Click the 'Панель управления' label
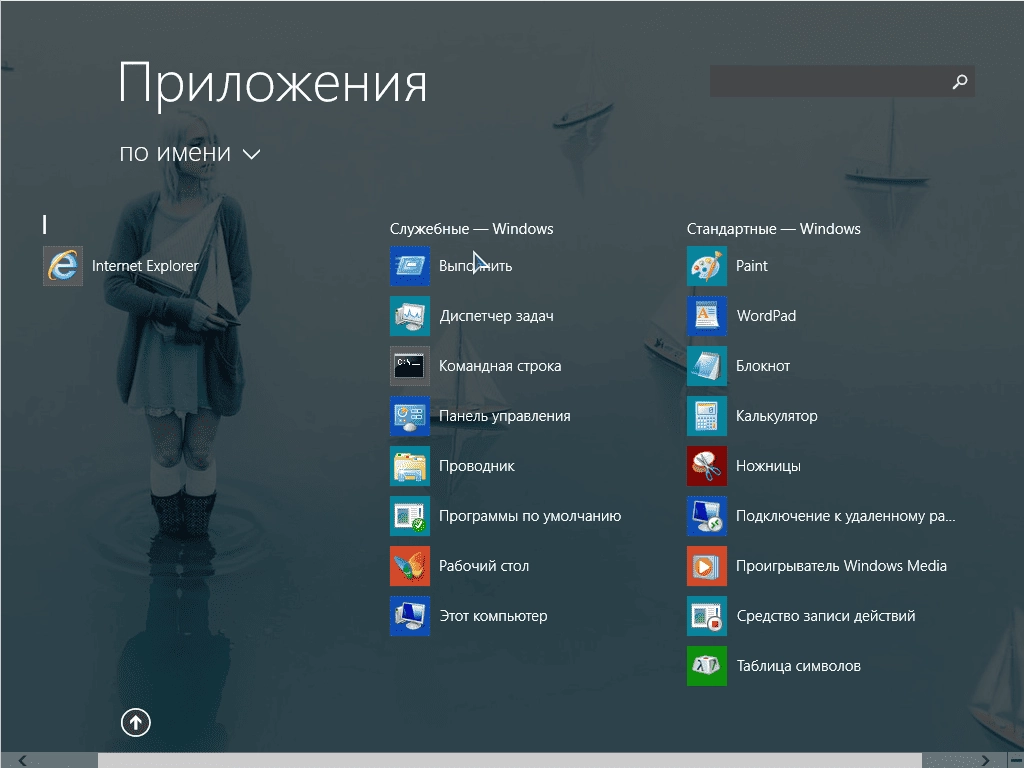Screen dimensions: 1024x768 505,416
